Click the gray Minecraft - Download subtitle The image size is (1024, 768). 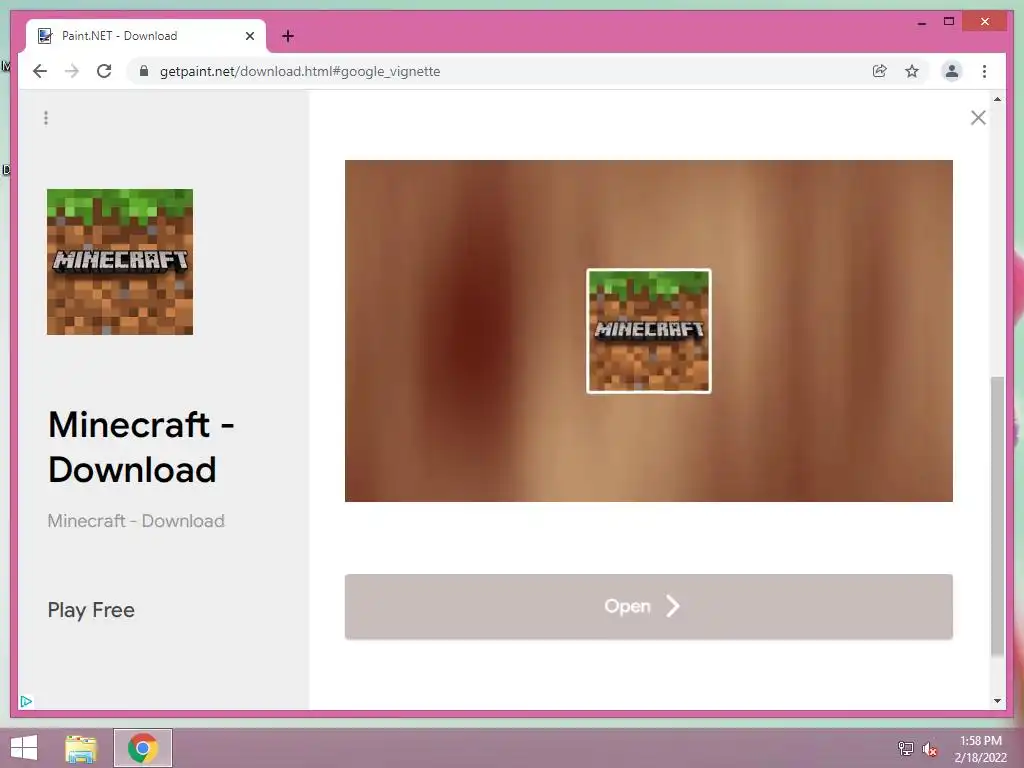136,521
